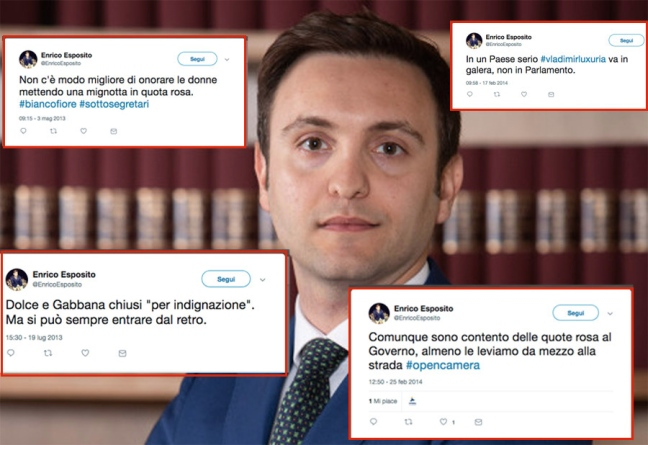Send the vladimirluxuria tweet via direct message
Screen dimensions: 648x450
point(551,94)
